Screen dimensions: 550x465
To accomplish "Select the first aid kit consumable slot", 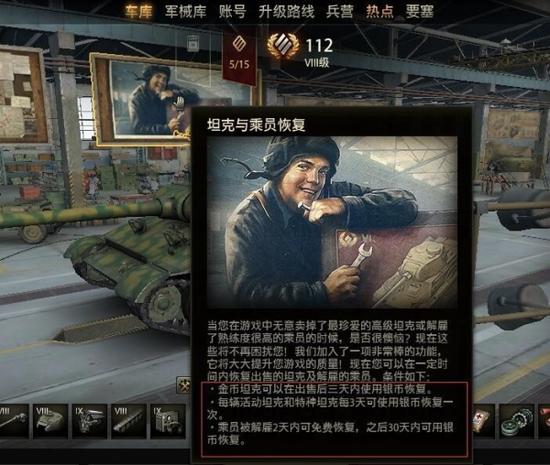I will point(484,421).
